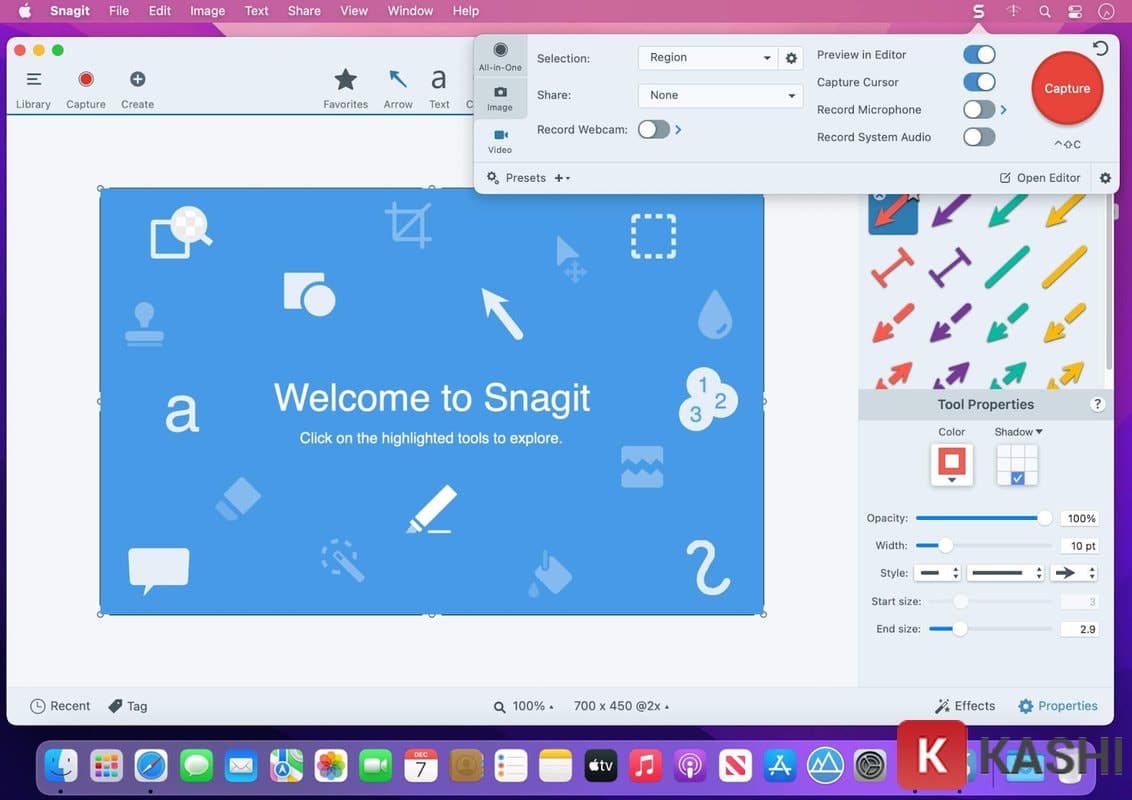
Task: Click the big red Capture button
Action: tap(1067, 88)
